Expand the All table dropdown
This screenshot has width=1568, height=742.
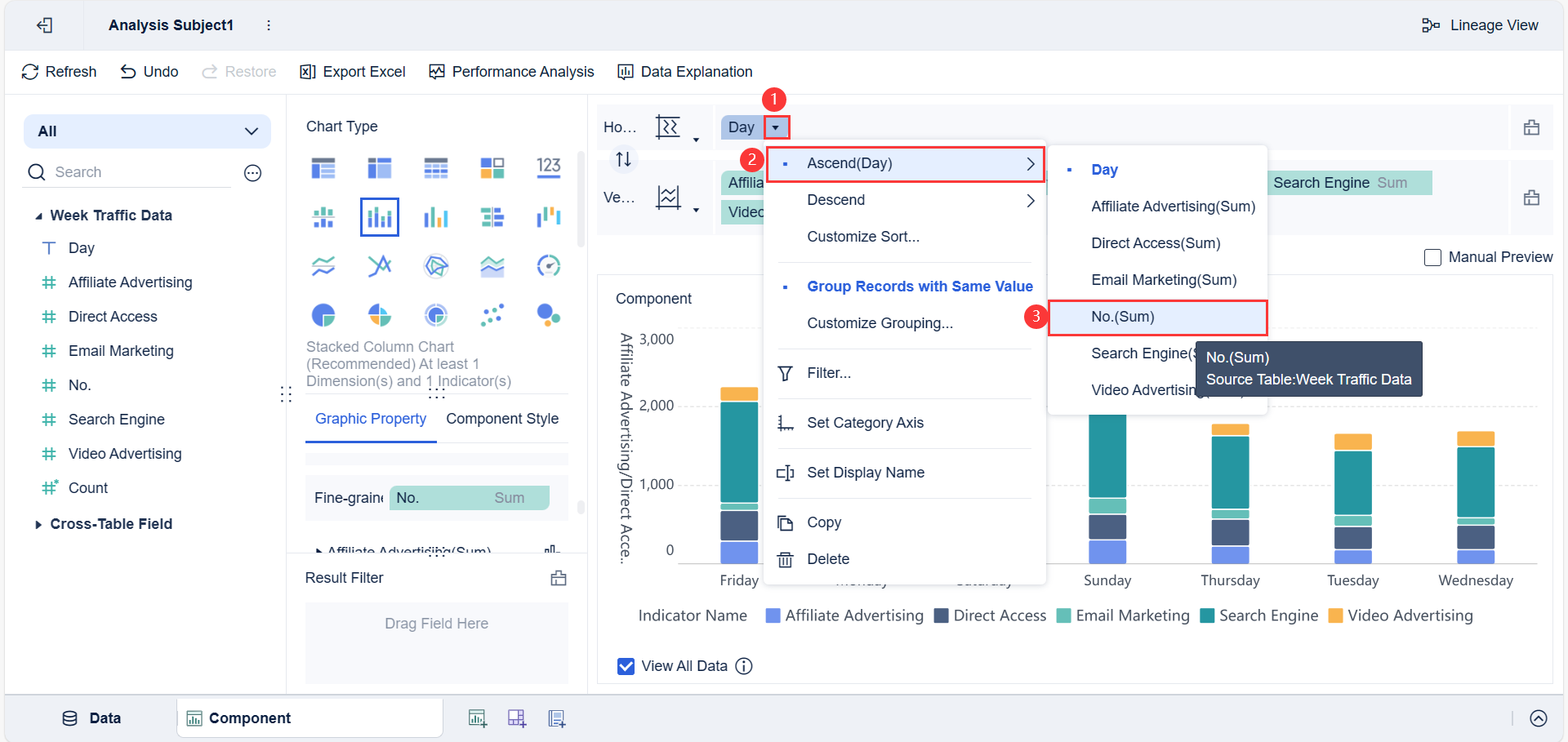[147, 131]
